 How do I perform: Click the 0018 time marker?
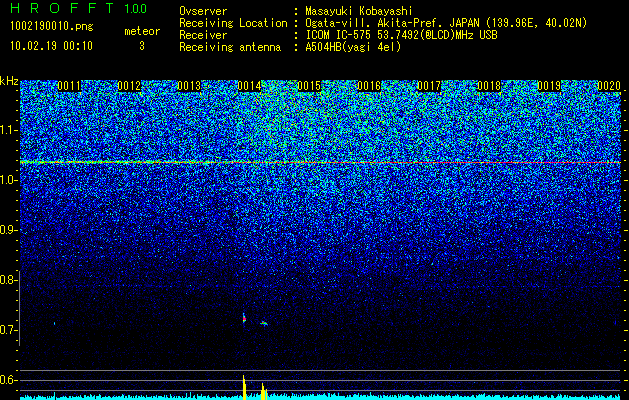point(489,86)
